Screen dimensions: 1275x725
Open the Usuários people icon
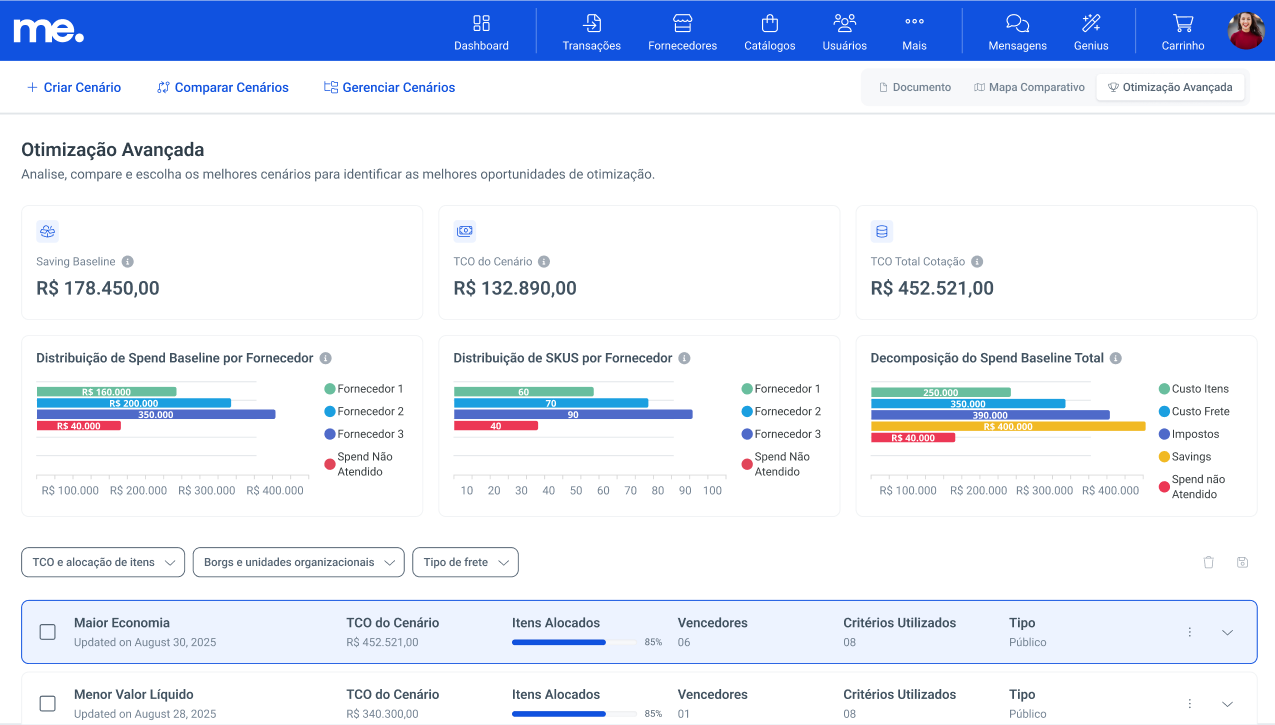845,23
